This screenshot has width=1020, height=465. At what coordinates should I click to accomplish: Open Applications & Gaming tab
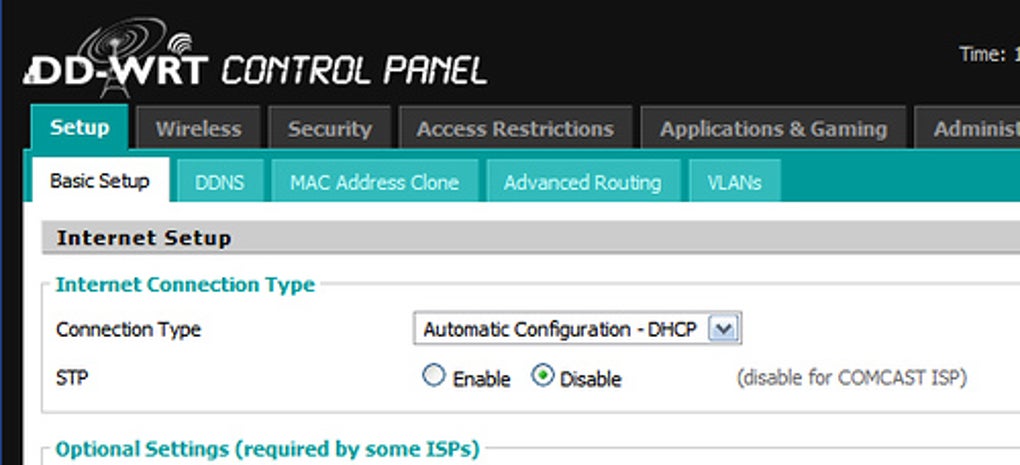[773, 129]
